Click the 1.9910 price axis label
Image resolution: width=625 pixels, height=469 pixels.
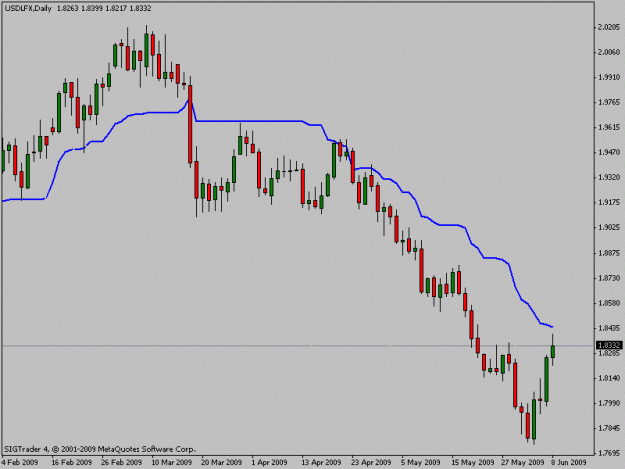(609, 77)
